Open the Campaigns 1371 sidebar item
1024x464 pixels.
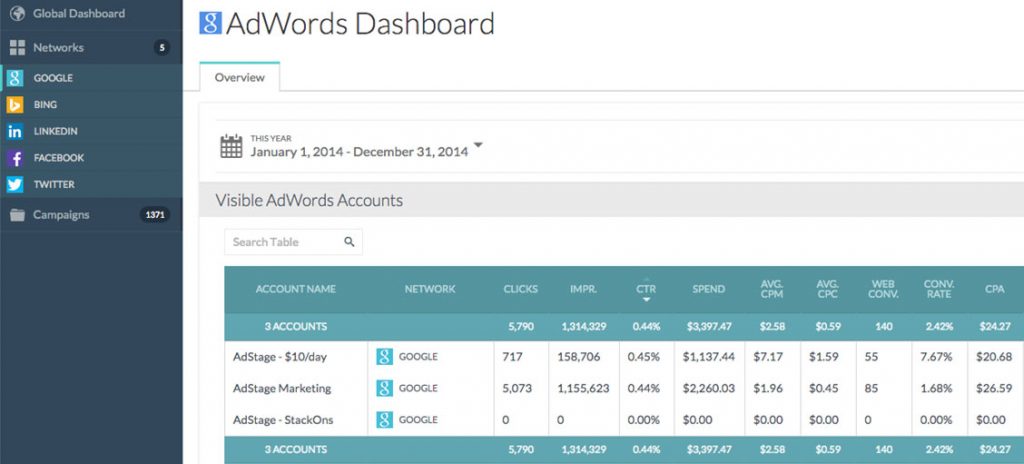[x=91, y=215]
